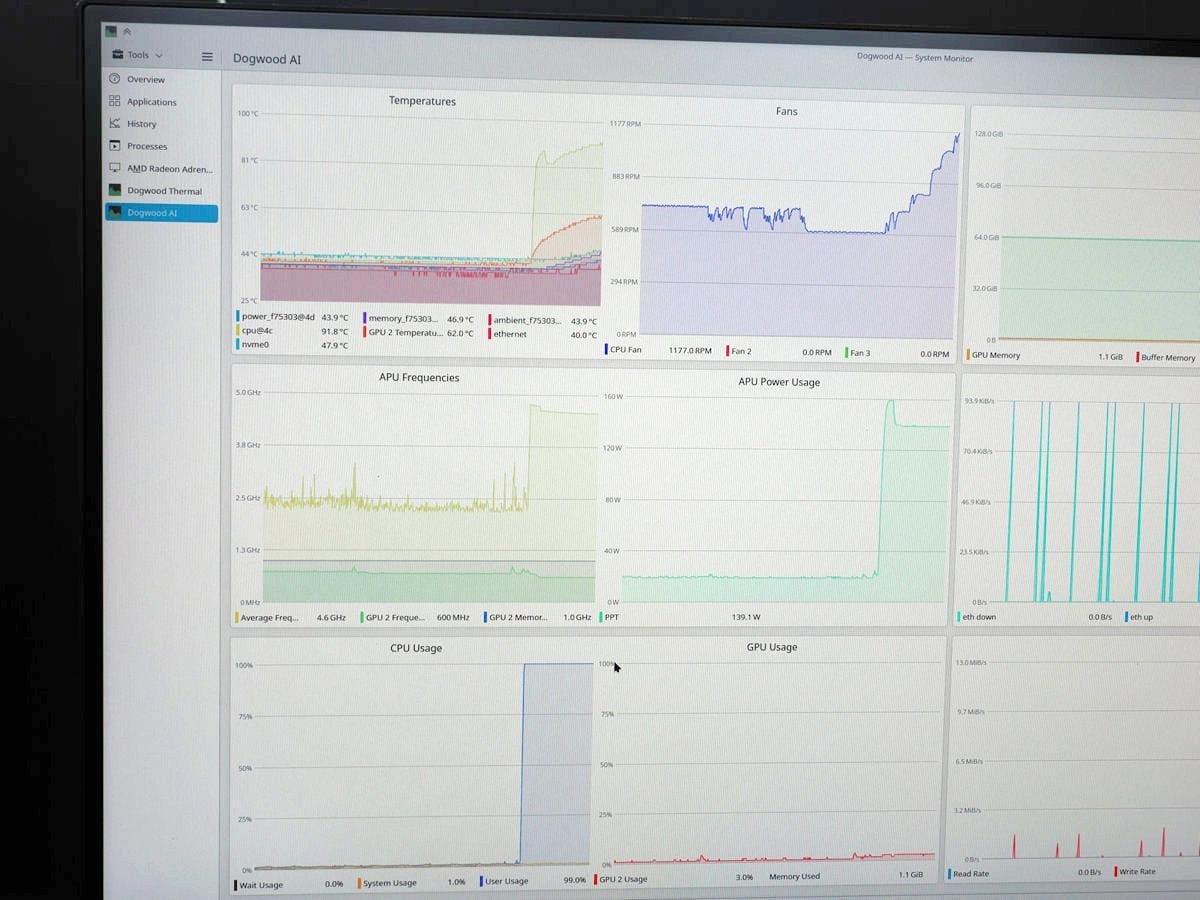This screenshot has width=1200, height=900.
Task: Click the 93.9 KiB/s axis label
Action: coord(978,401)
